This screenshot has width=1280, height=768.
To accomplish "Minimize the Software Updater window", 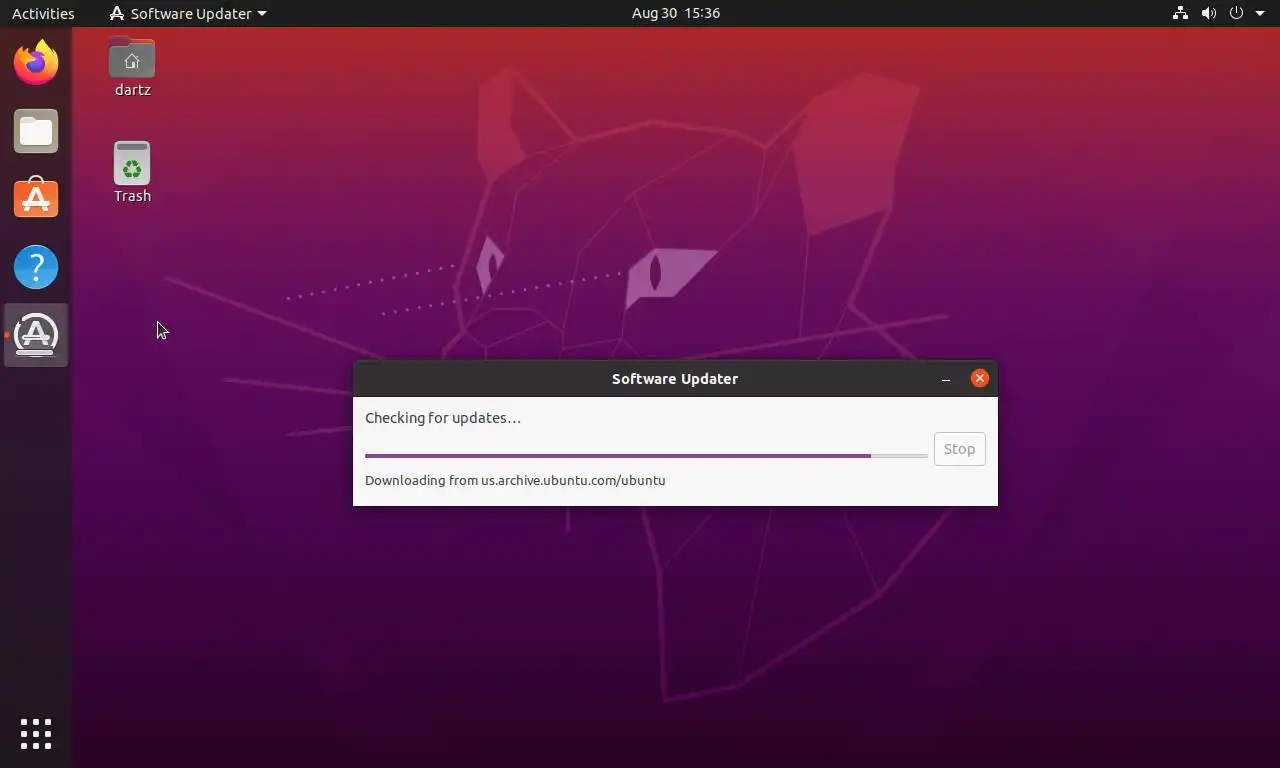I will [946, 378].
